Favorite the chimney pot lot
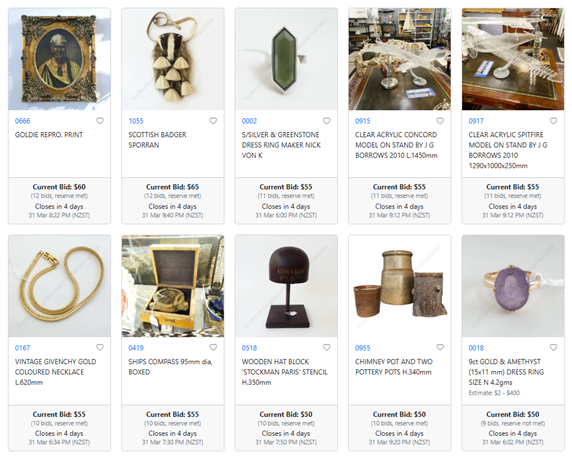The height and width of the screenshot is (459, 572). 440,347
